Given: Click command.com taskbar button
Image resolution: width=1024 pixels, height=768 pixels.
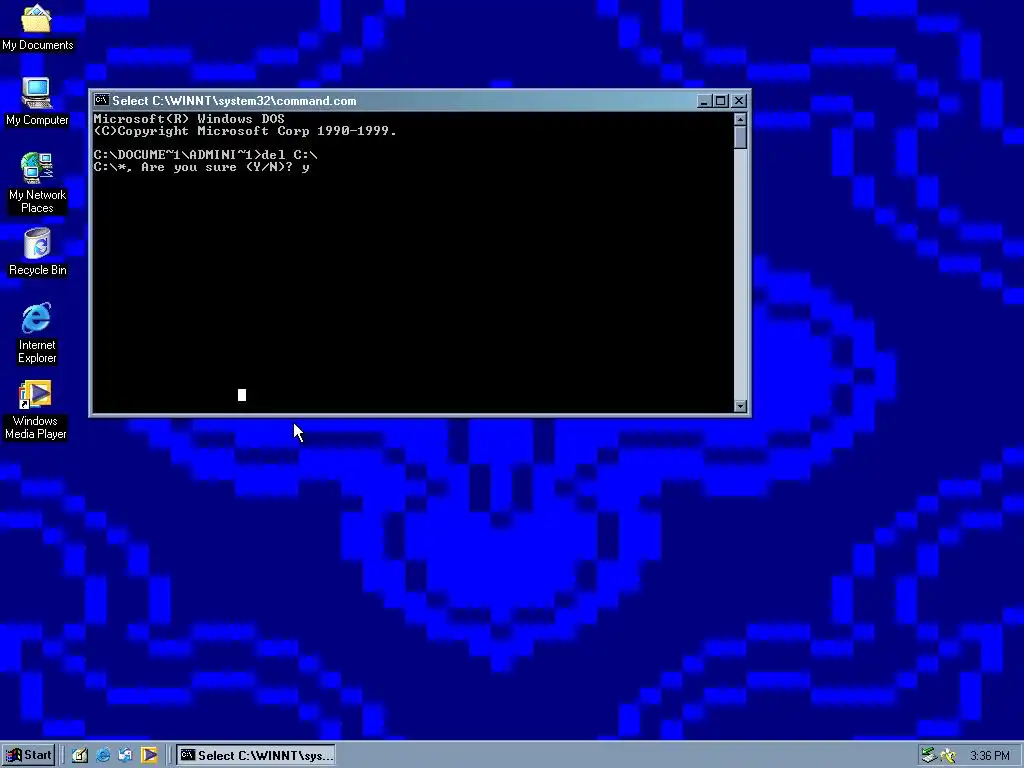Looking at the screenshot, I should pyautogui.click(x=256, y=756).
